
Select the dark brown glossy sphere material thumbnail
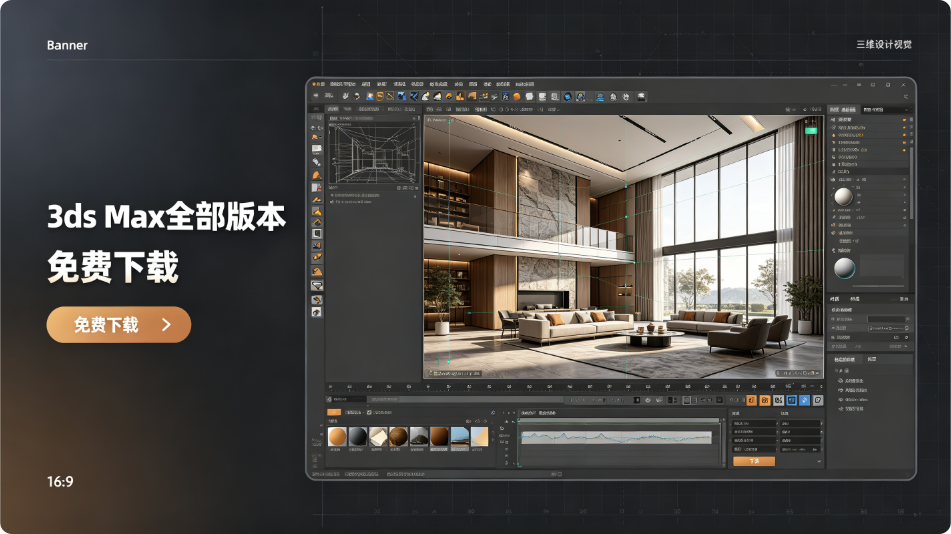tap(439, 436)
